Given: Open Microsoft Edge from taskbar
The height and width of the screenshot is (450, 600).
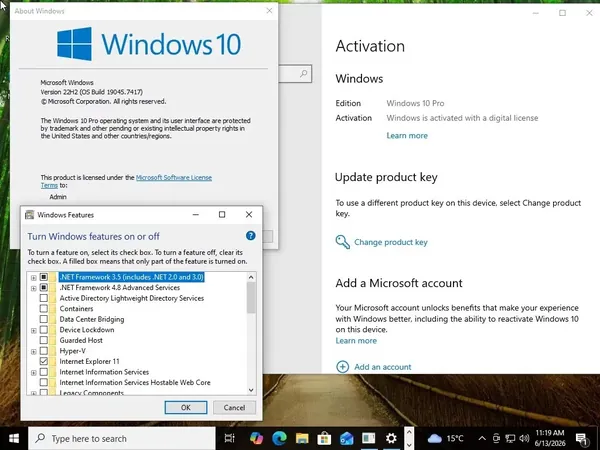Looking at the screenshot, I should (x=279, y=438).
